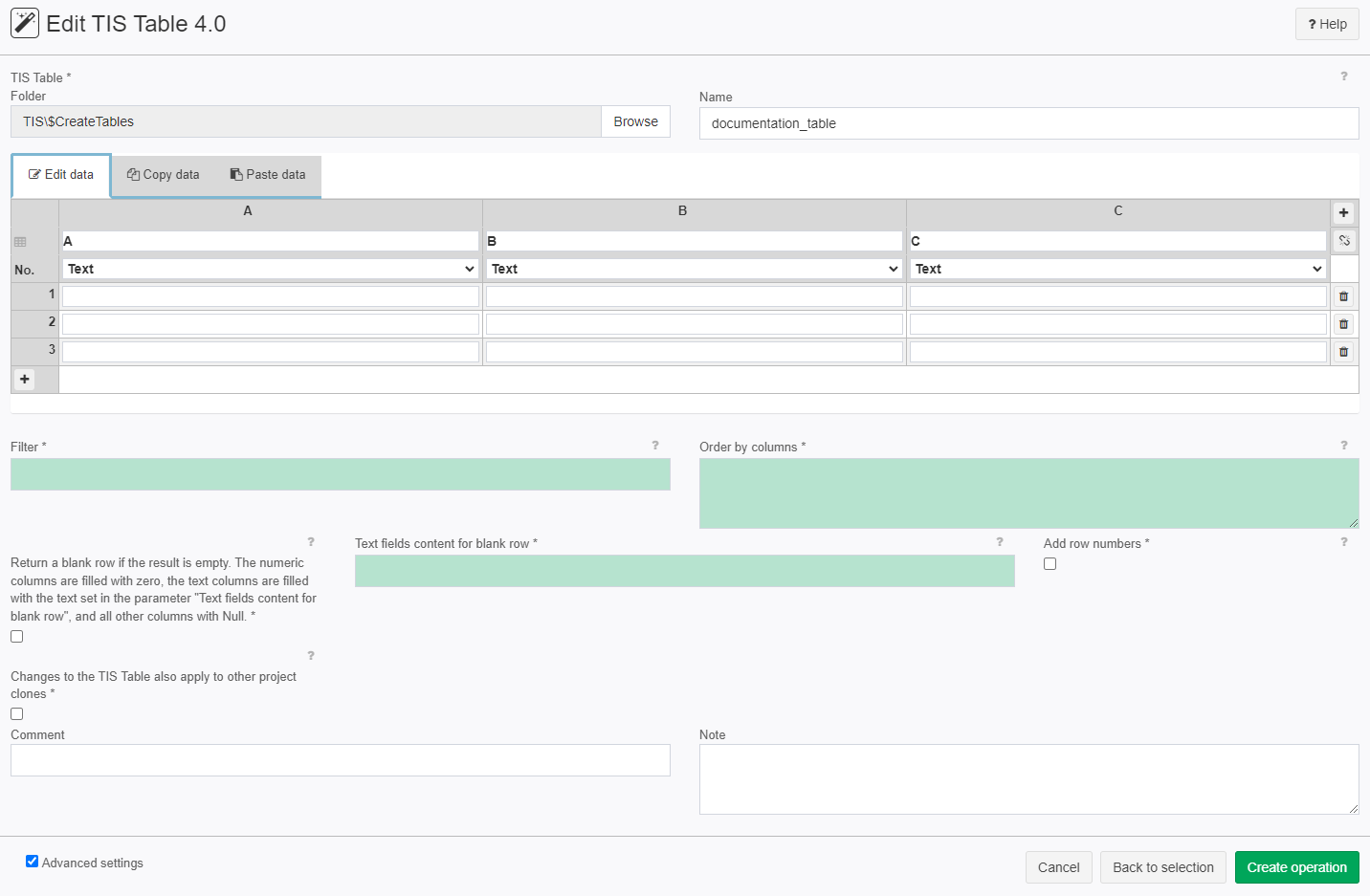This screenshot has width=1370, height=896.
Task: Show help for Text fields content for blank row
Action: click(x=1000, y=542)
